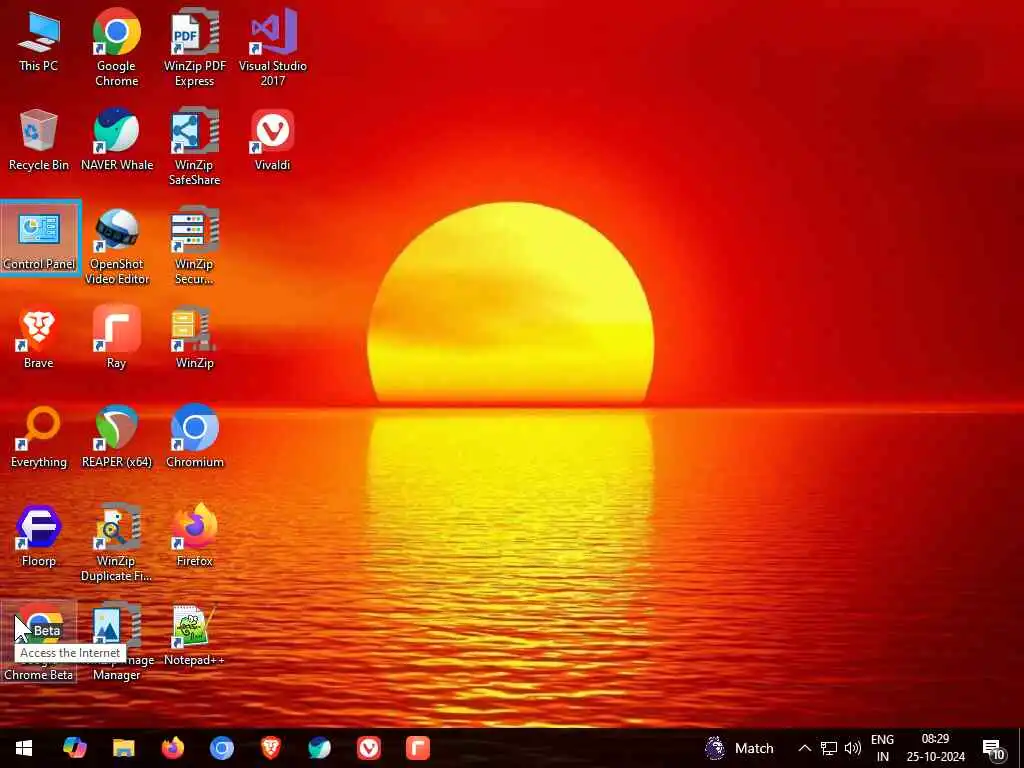Select the WinZip Image Manager shortcut

116,641
